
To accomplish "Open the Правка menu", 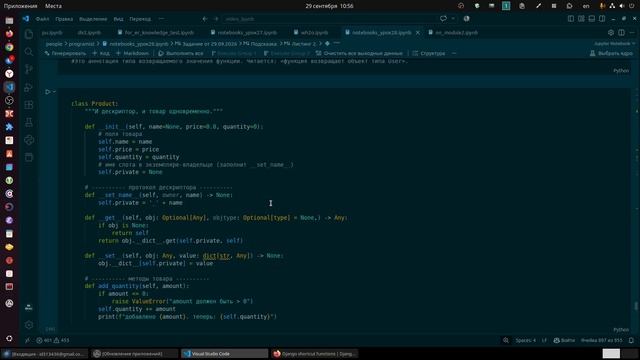I will 64,19.
